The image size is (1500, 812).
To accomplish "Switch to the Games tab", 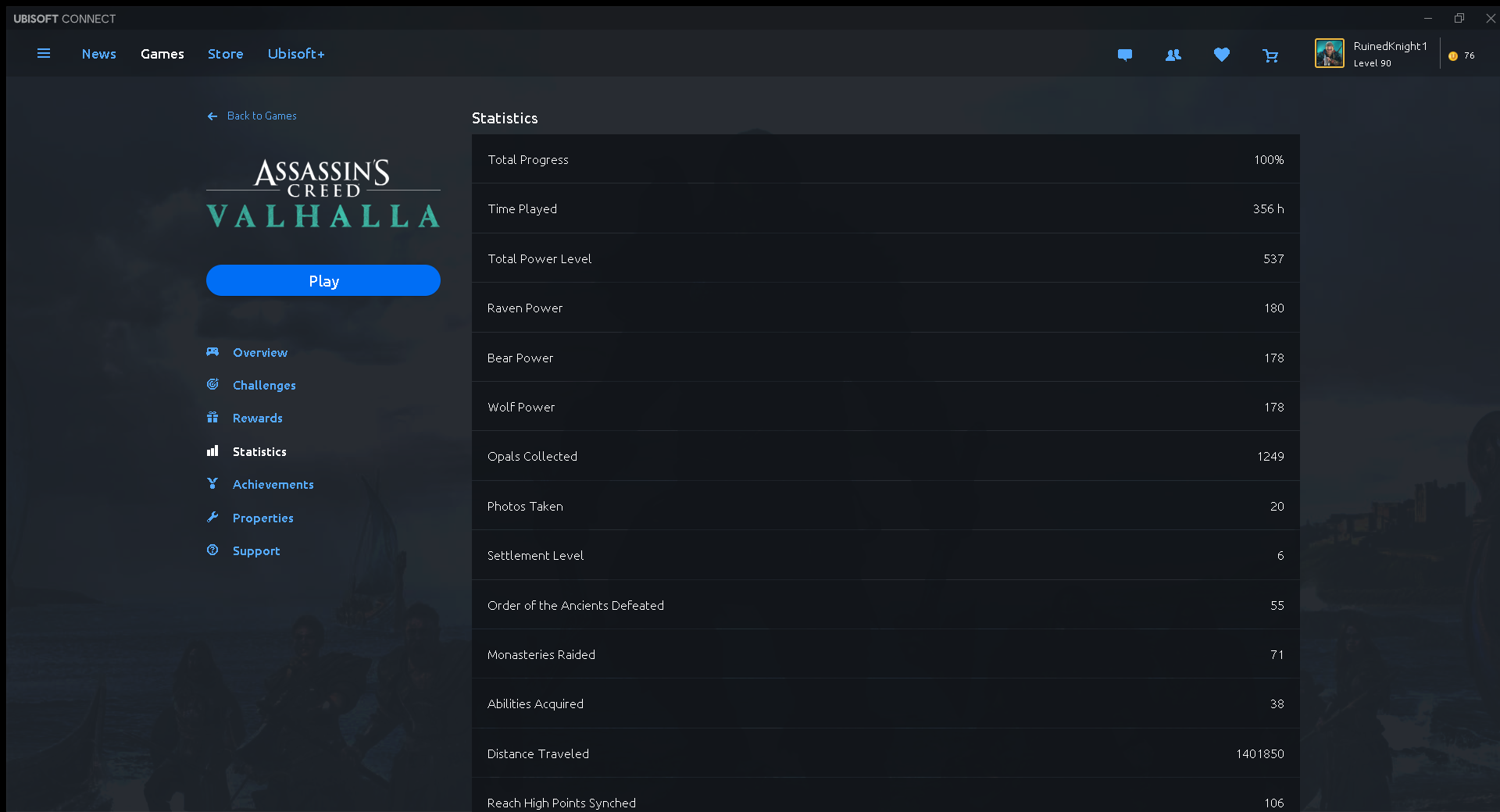I will (x=162, y=54).
